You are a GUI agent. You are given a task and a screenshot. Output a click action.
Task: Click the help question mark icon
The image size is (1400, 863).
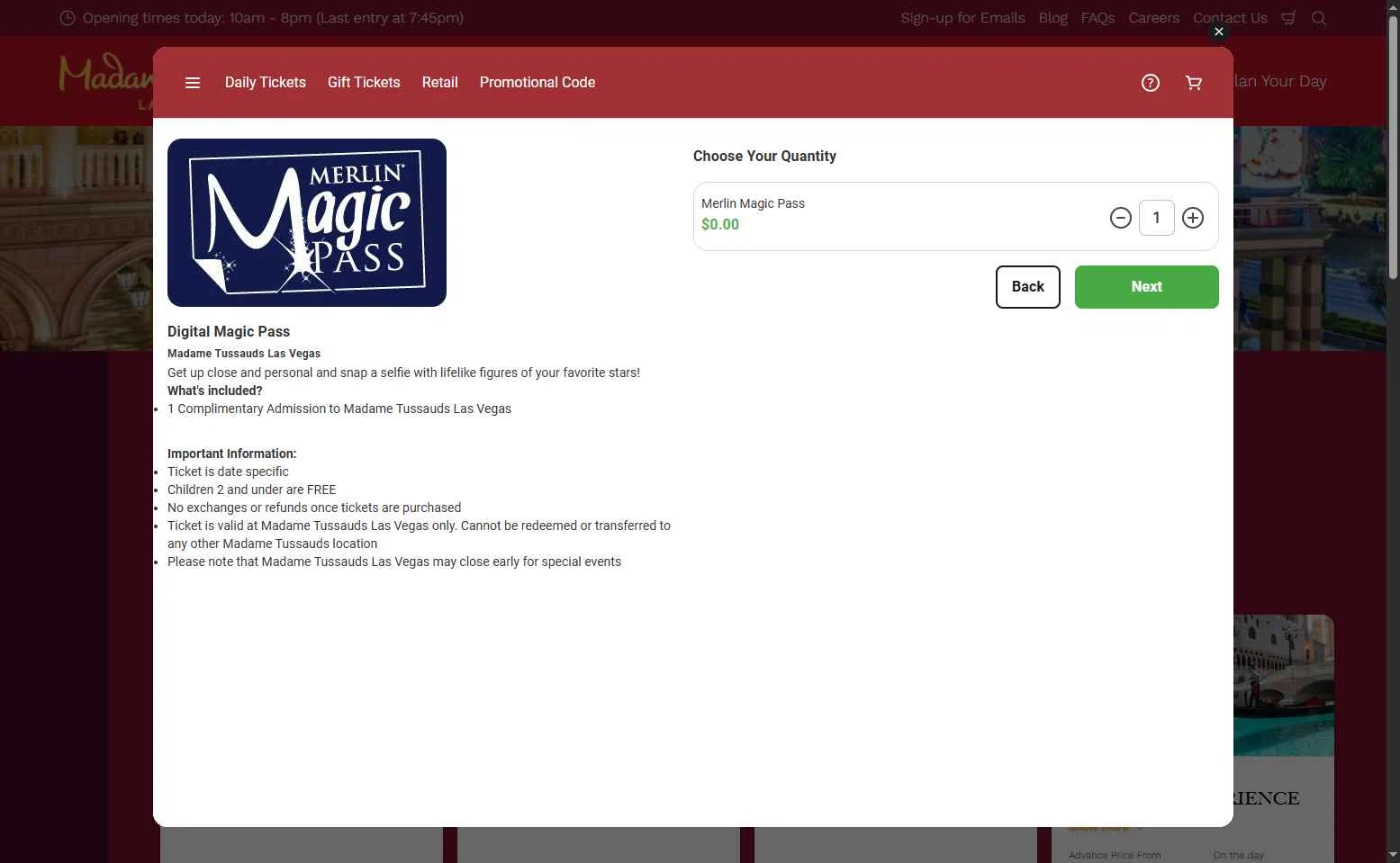tap(1151, 83)
